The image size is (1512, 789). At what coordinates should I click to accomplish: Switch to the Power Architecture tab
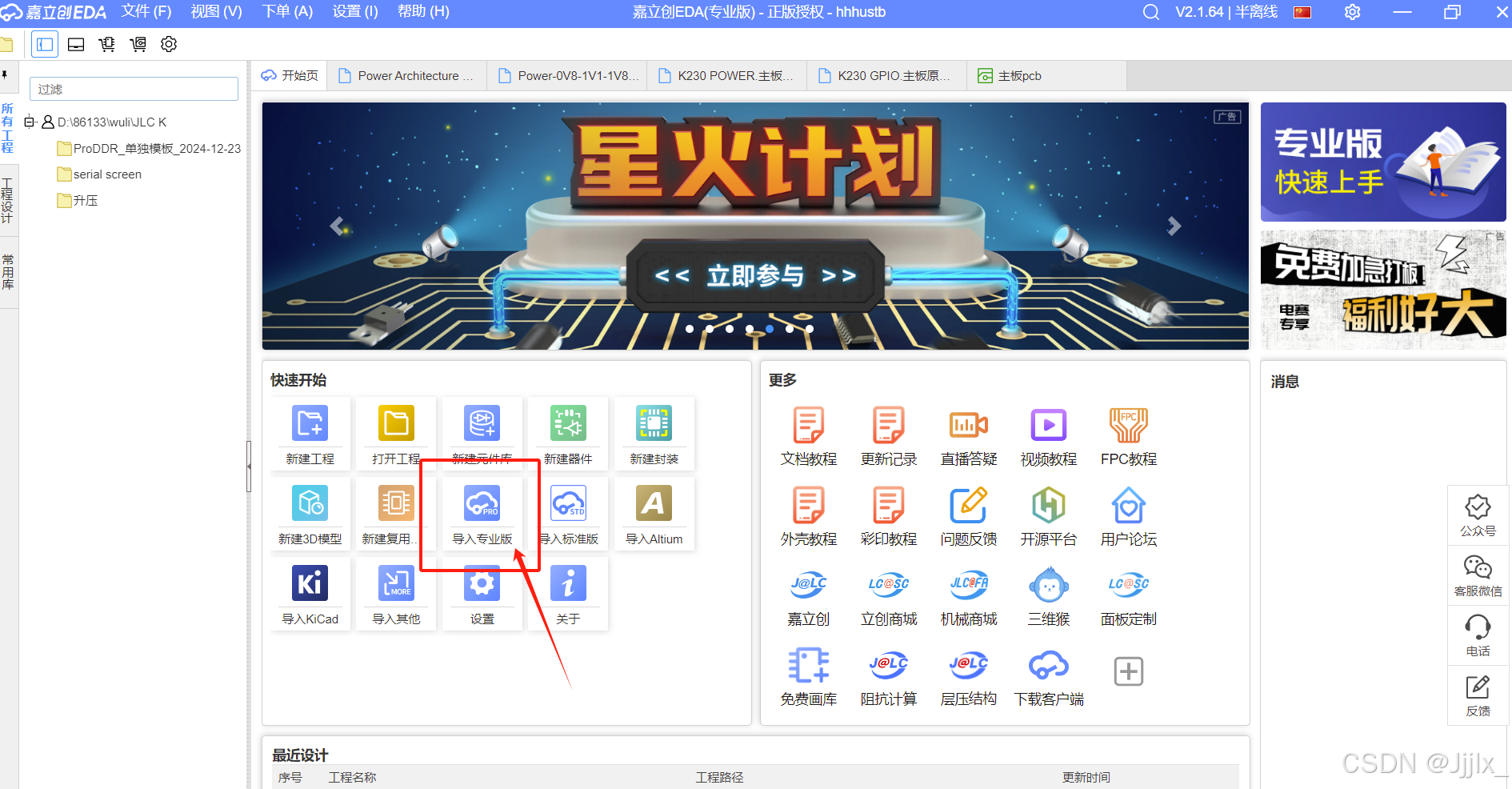pos(406,76)
